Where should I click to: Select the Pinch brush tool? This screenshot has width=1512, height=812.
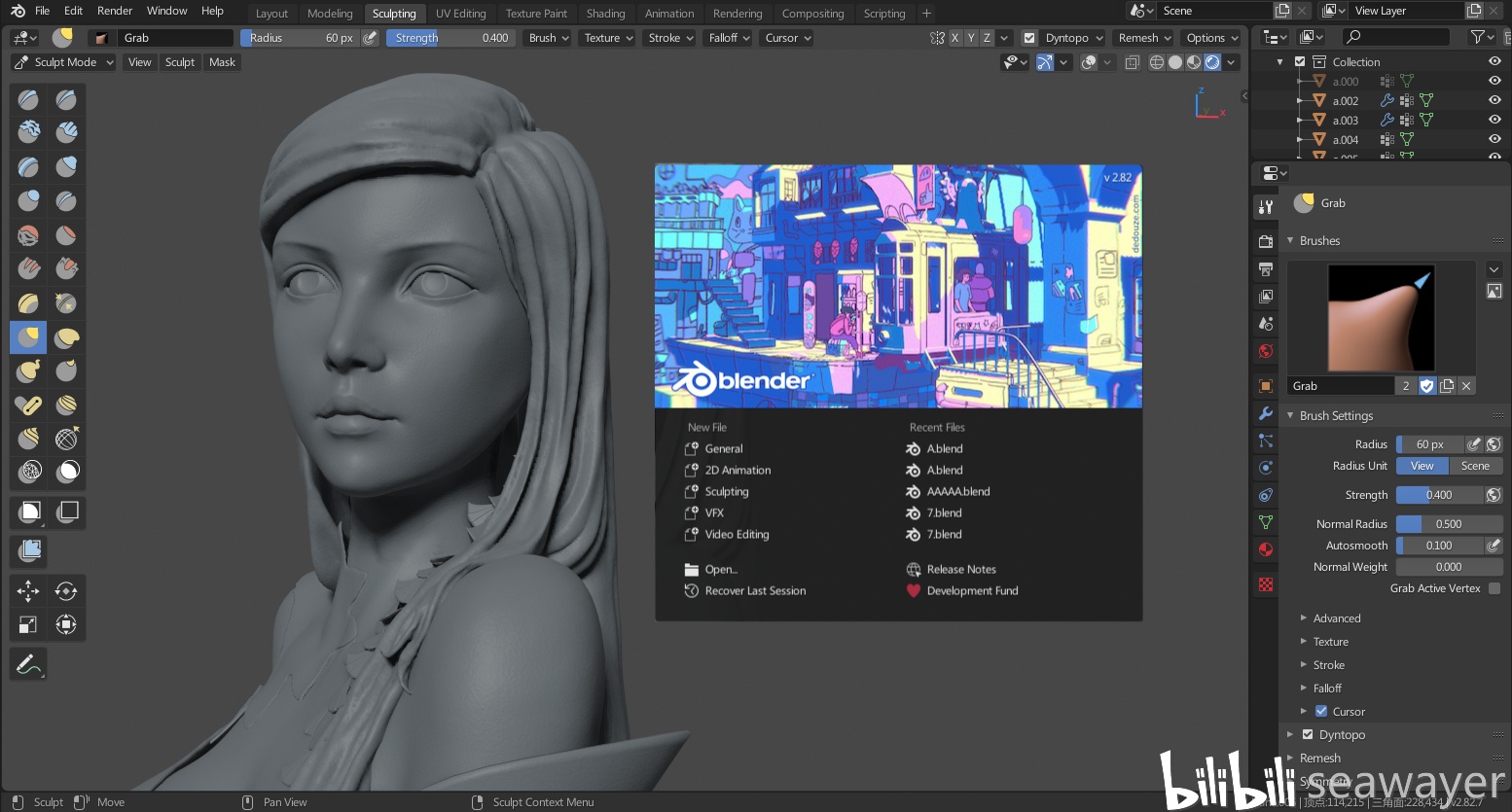(66, 302)
